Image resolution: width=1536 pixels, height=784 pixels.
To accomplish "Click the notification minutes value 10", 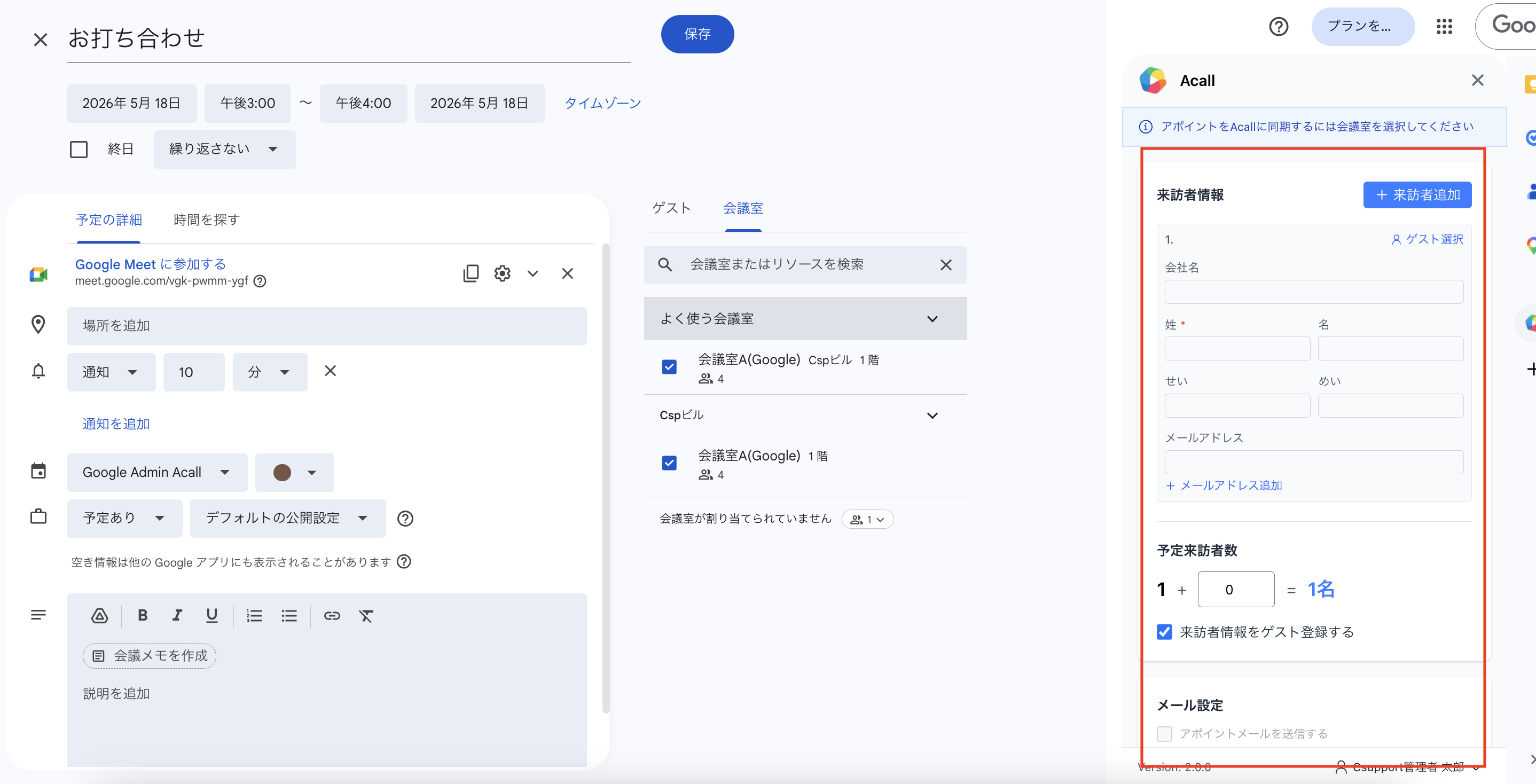I will pos(194,372).
